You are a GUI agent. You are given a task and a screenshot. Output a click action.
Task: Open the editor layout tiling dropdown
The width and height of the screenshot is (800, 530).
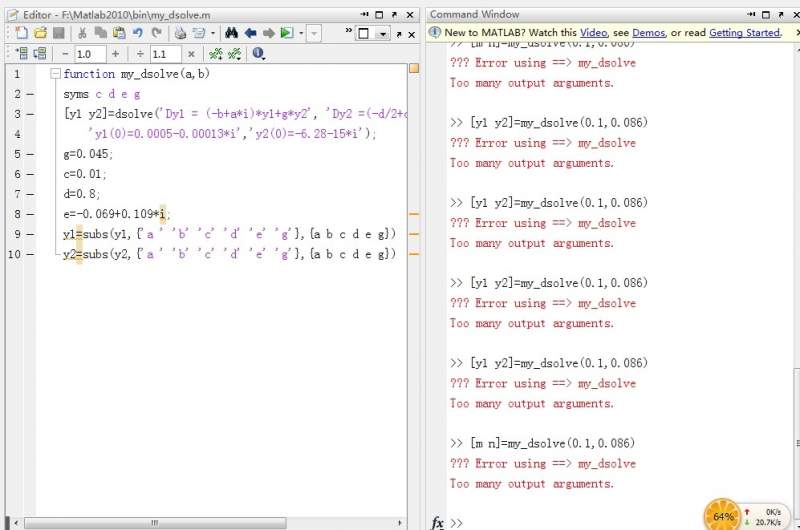pyautogui.click(x=381, y=33)
